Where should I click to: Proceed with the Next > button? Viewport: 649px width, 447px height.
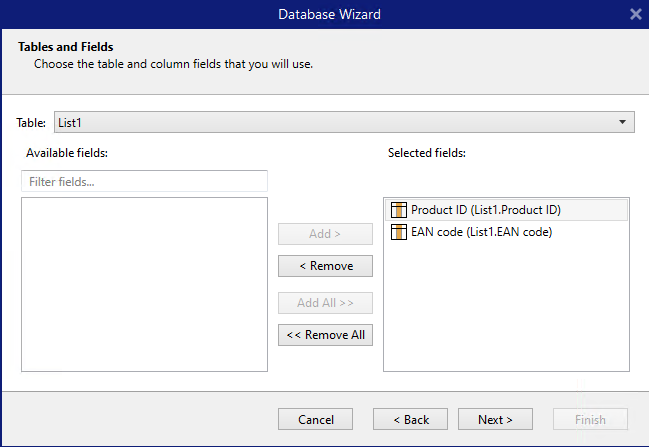495,419
